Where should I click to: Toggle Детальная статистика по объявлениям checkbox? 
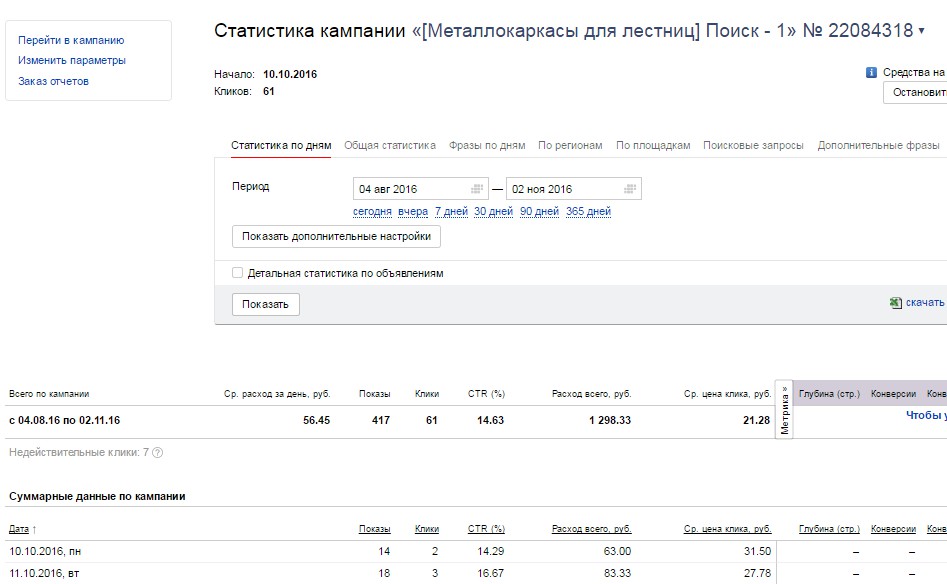pos(238,273)
